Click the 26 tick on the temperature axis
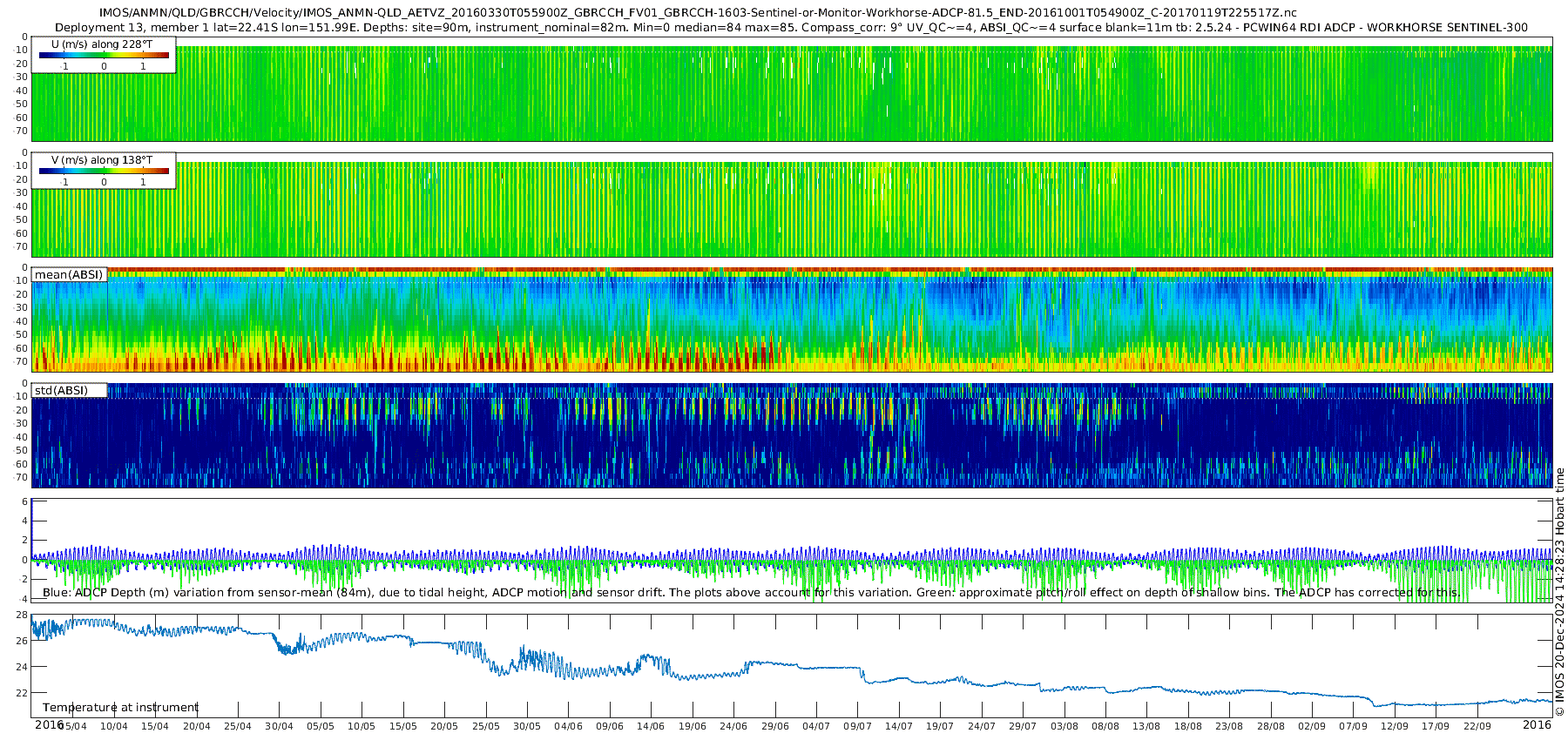1568x740 pixels. click(x=22, y=642)
